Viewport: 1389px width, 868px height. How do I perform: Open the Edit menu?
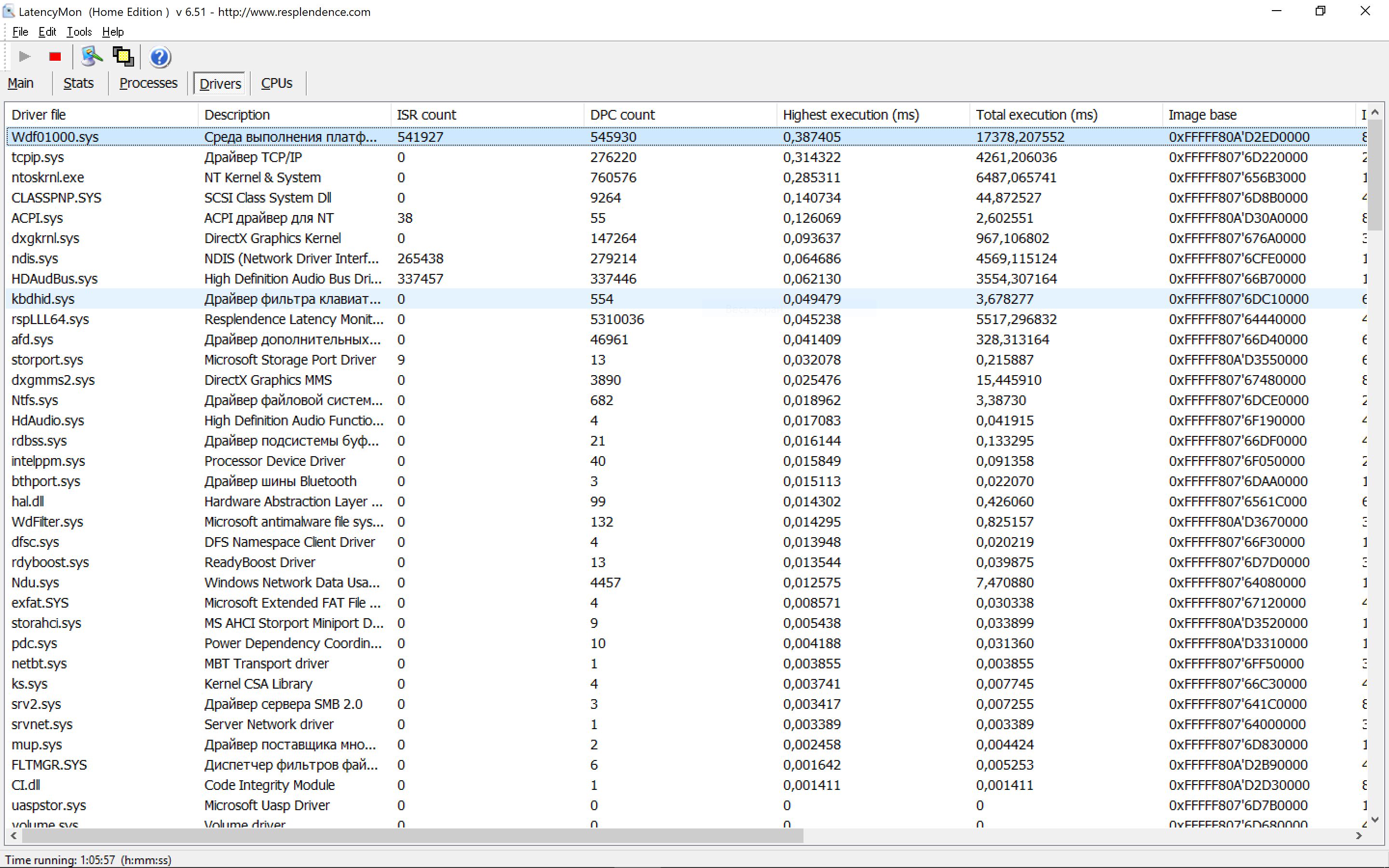47,32
